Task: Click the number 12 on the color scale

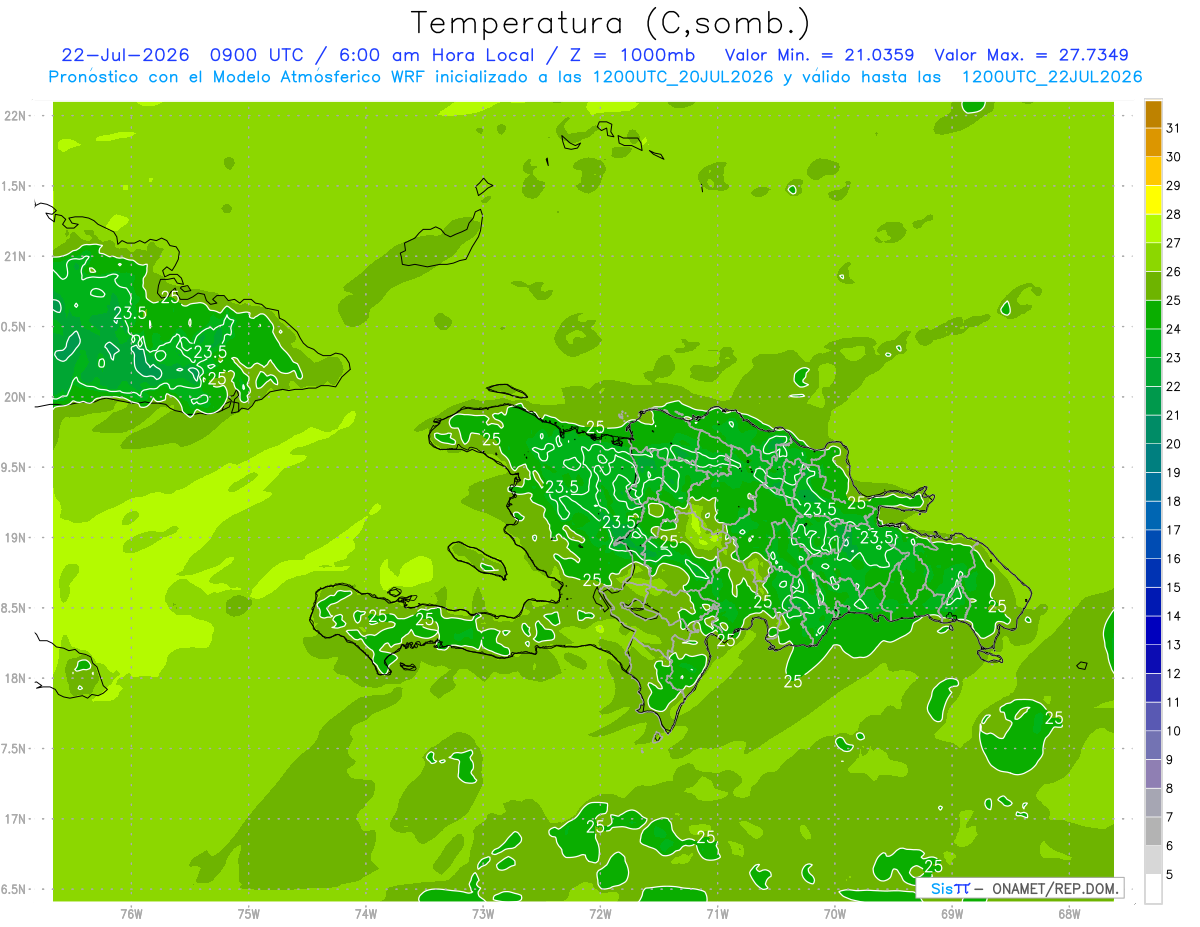Action: (x=1174, y=674)
